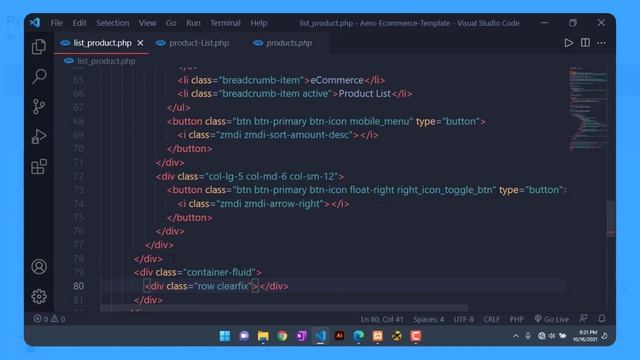Switch to Visual Studio Code taskbar icon
The height and width of the screenshot is (360, 640).
(x=320, y=336)
